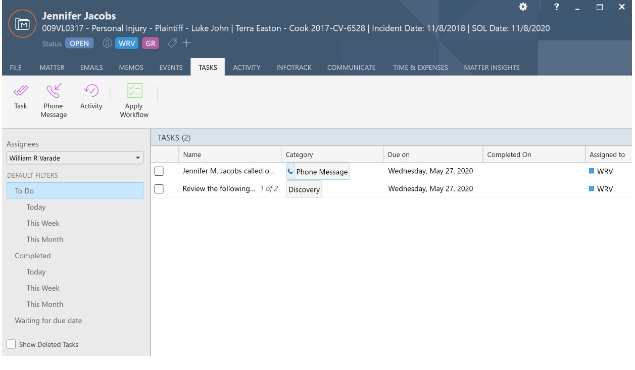635x370 pixels.
Task: Select the Completed filter
Action: (32, 255)
